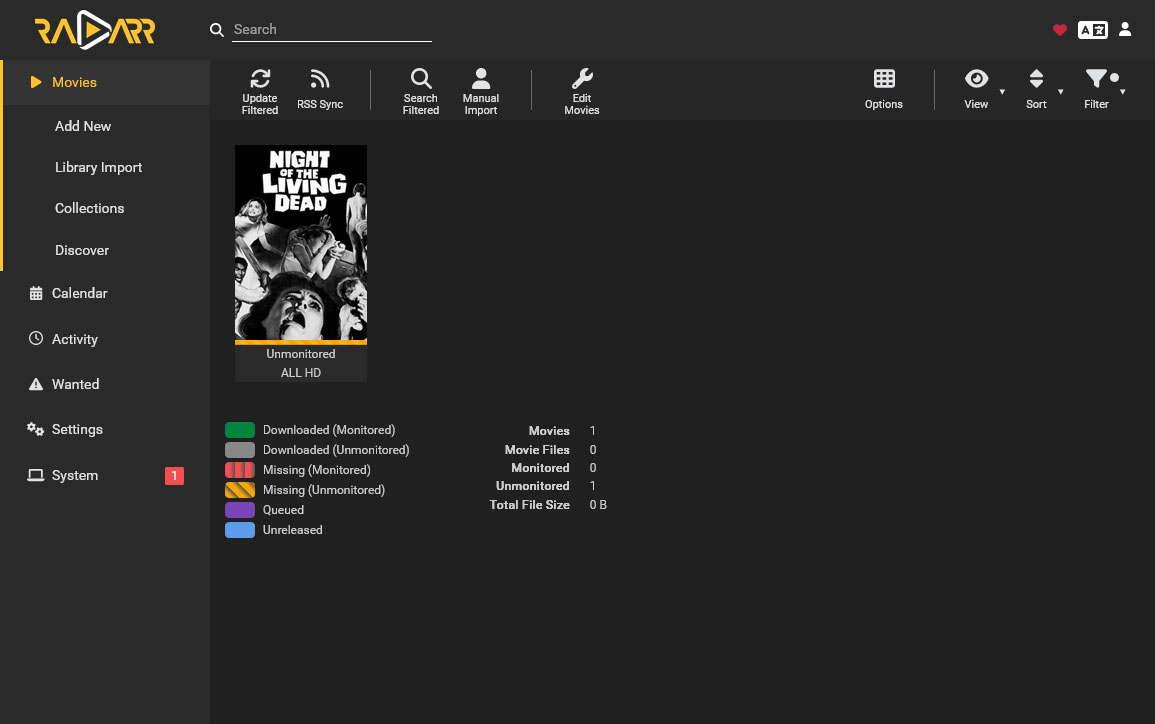The image size is (1155, 724).
Task: Open poster Options grid button
Action: [884, 91]
